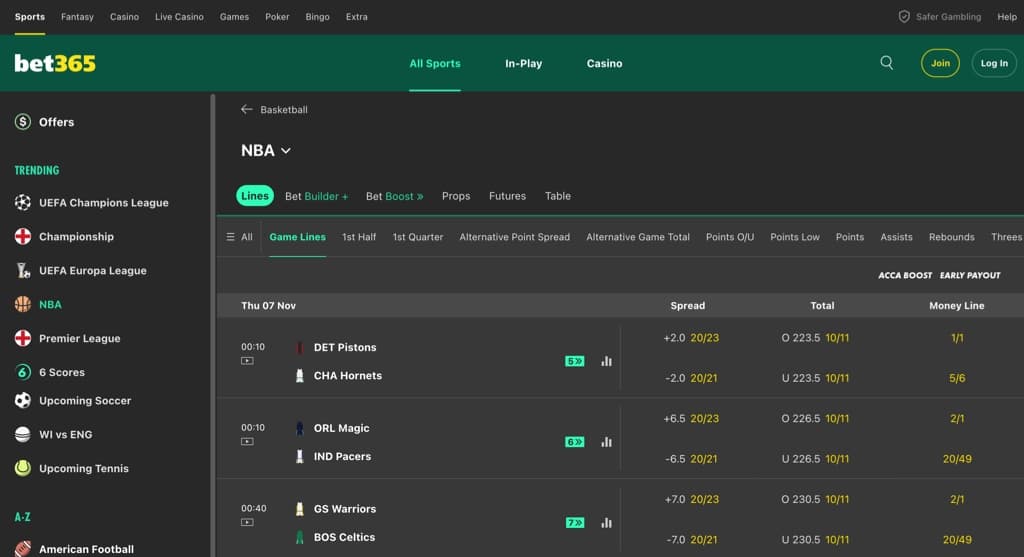
Task: Click the back arrow beside Basketball
Action: 246,109
